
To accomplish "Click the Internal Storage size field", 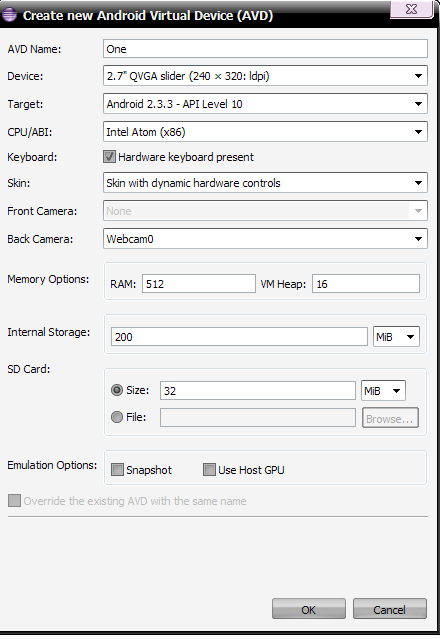I will (x=239, y=337).
